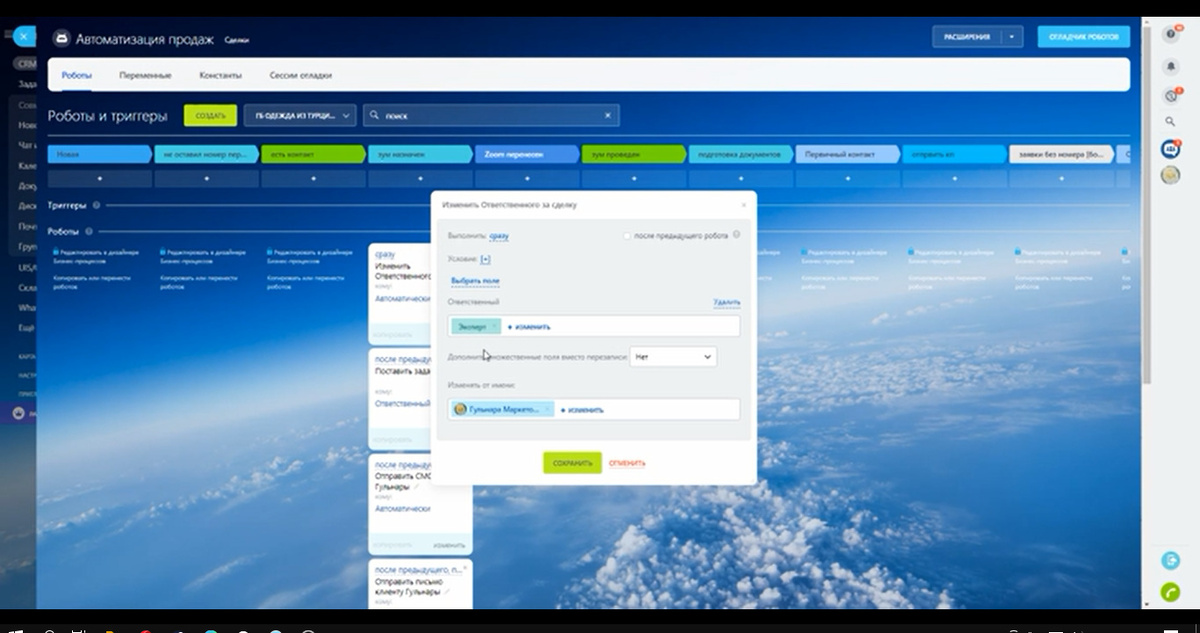Image resolution: width=1200 pixels, height=633 pixels.
Task: Add trigger plus under Новая stage
Action: click(99, 178)
